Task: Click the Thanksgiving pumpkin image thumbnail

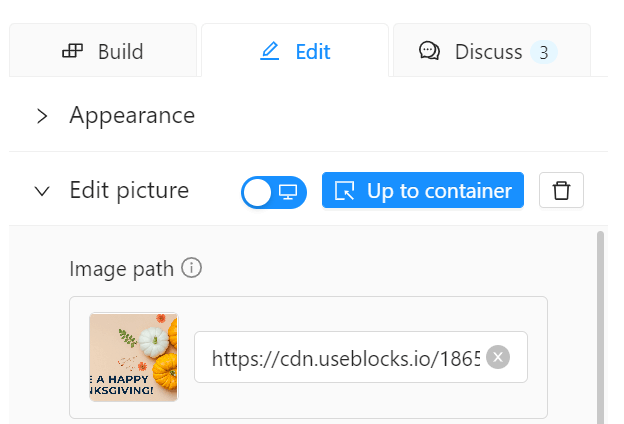Action: [134, 357]
